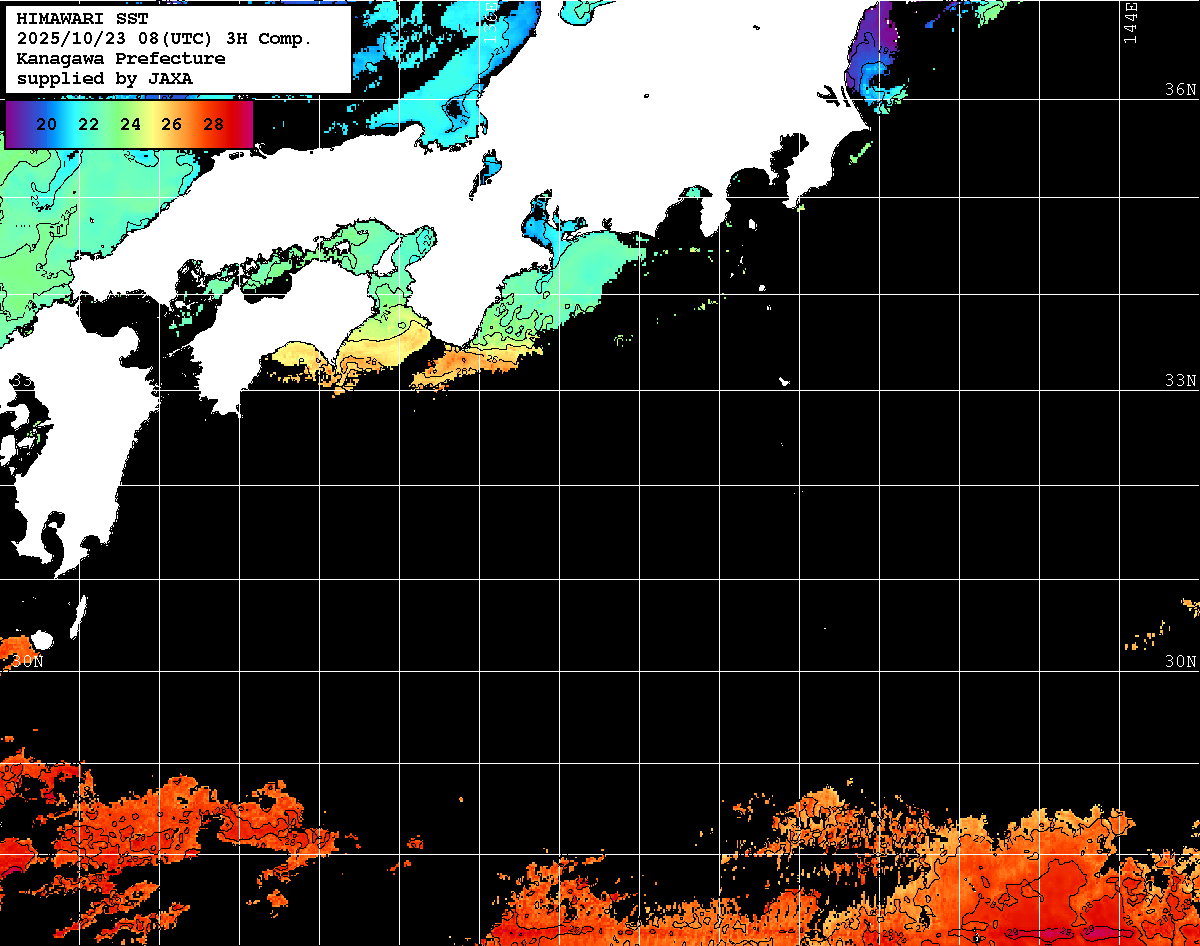Viewport: 1200px width, 946px height.
Task: Click the 28 value on color scale
Action: pyautogui.click(x=213, y=125)
